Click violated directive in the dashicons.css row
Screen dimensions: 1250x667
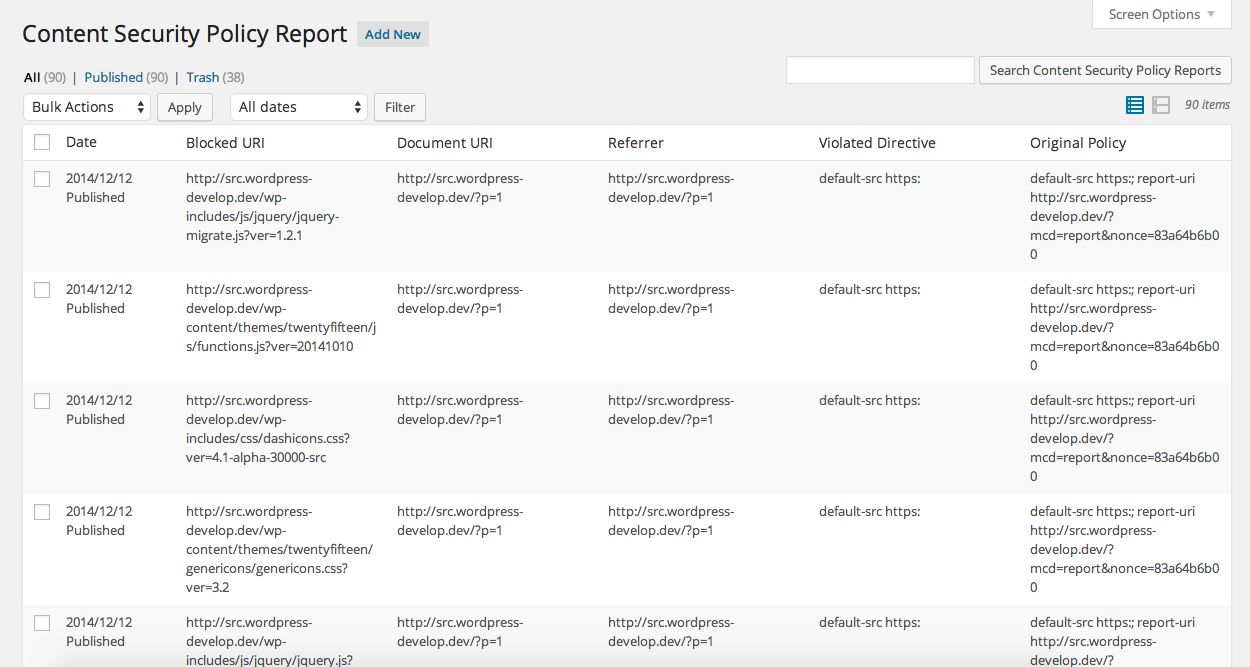click(x=869, y=401)
